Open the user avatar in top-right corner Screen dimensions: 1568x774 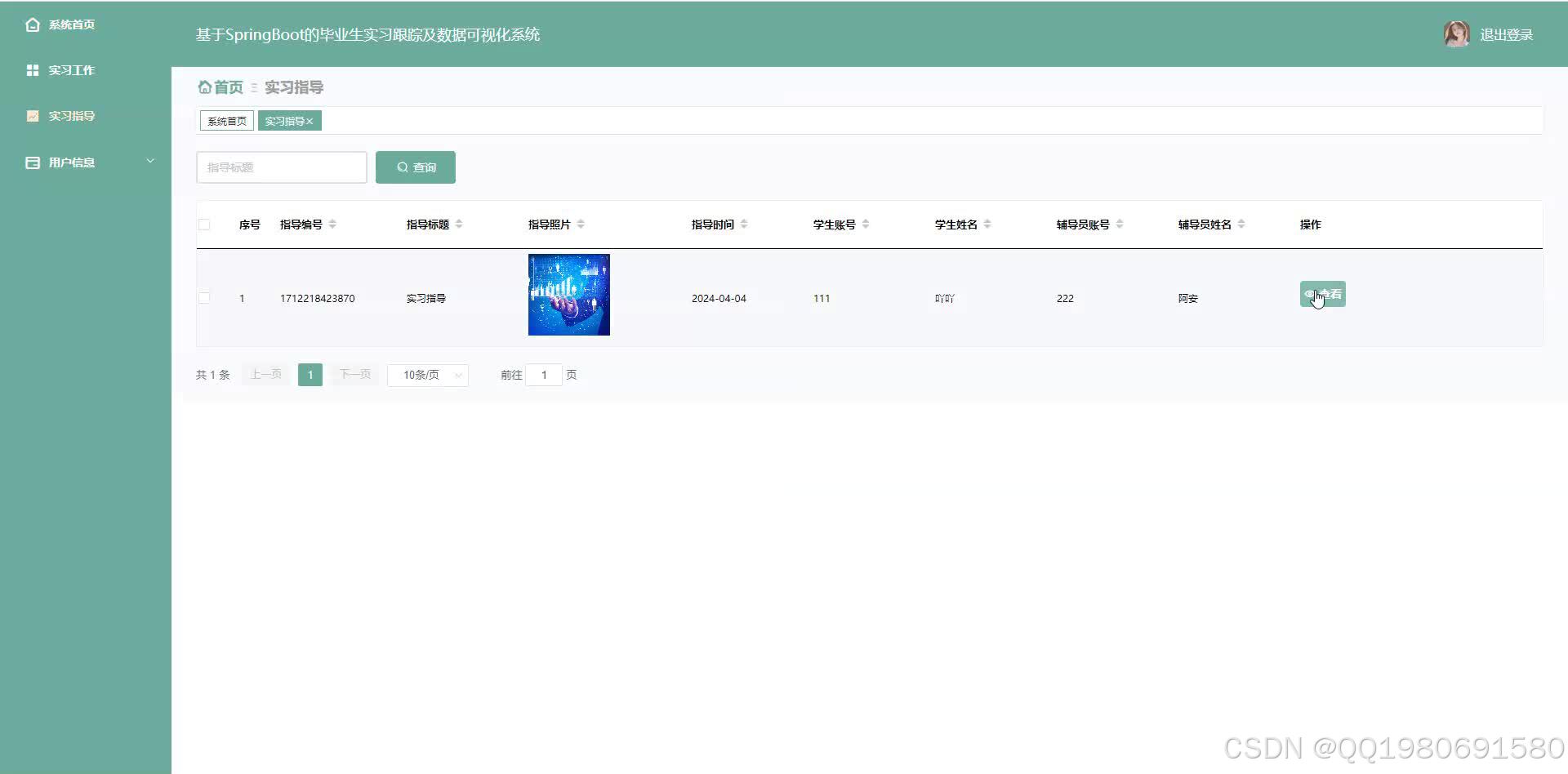[1457, 33]
